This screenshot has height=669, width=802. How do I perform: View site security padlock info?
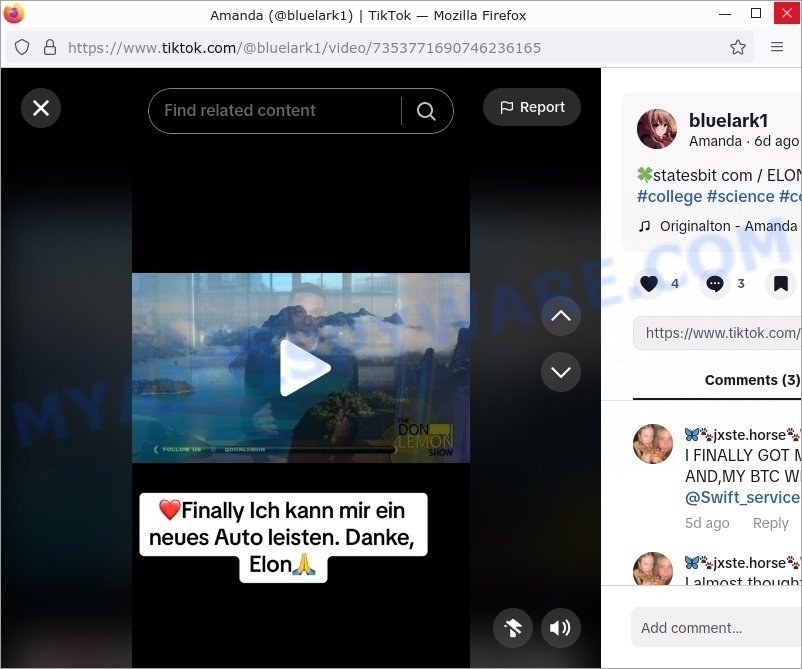click(50, 48)
